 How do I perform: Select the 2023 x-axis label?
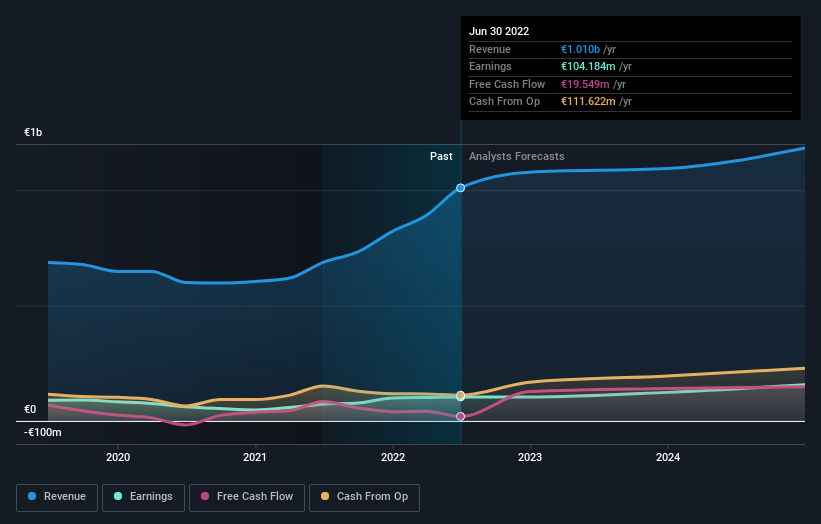pyautogui.click(x=530, y=458)
